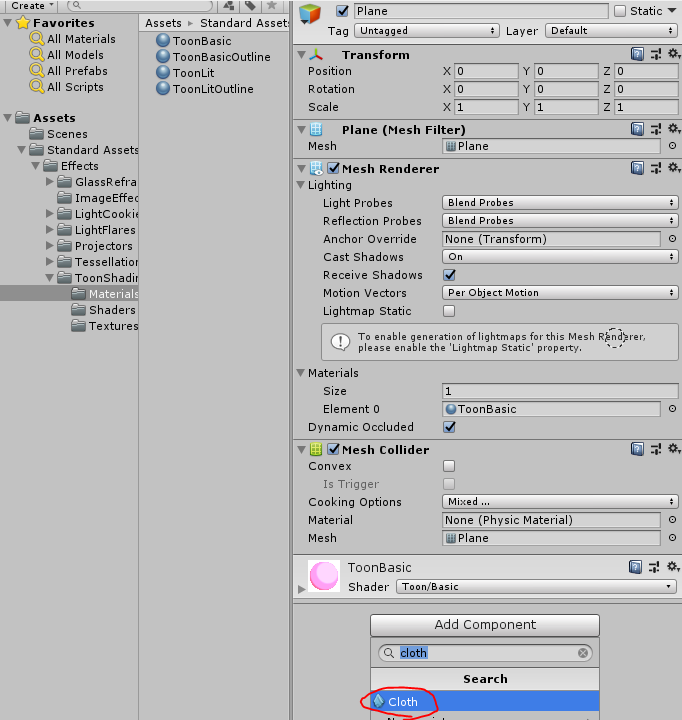Open Mesh Filter gear settings menu
The width and height of the screenshot is (682, 720).
click(674, 129)
